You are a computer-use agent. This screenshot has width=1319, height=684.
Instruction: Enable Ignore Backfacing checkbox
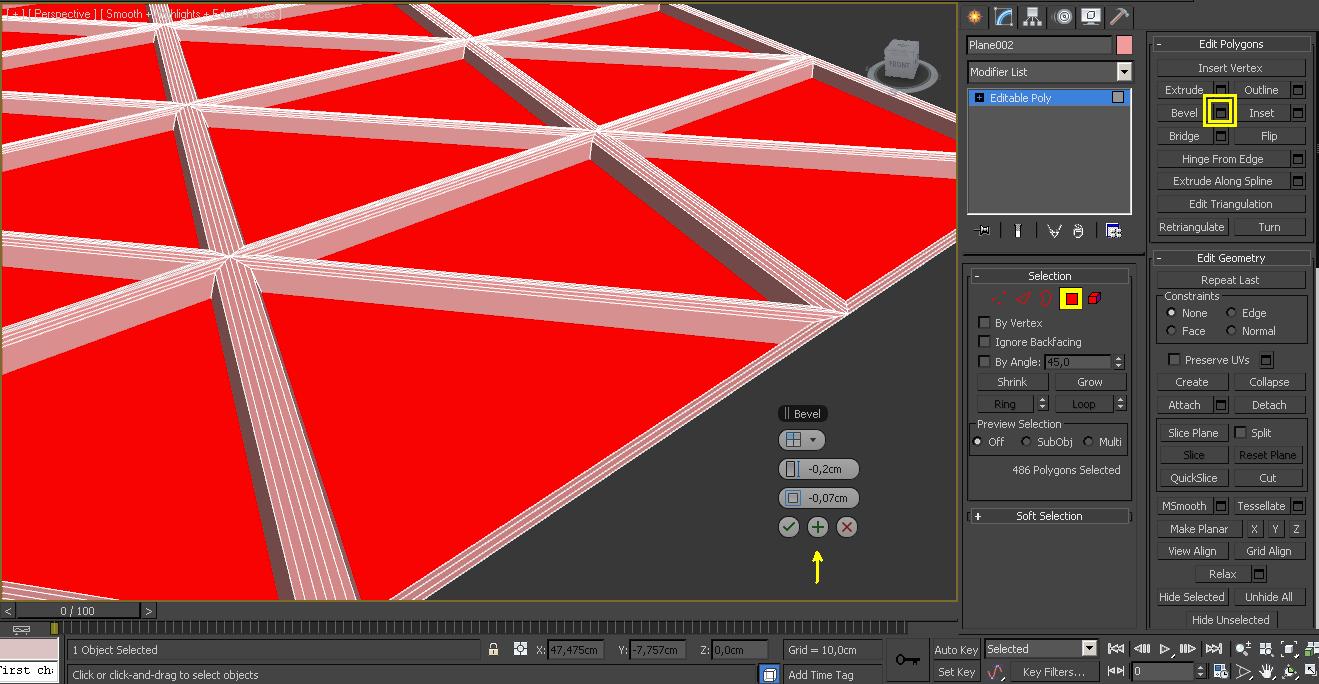tap(984, 342)
